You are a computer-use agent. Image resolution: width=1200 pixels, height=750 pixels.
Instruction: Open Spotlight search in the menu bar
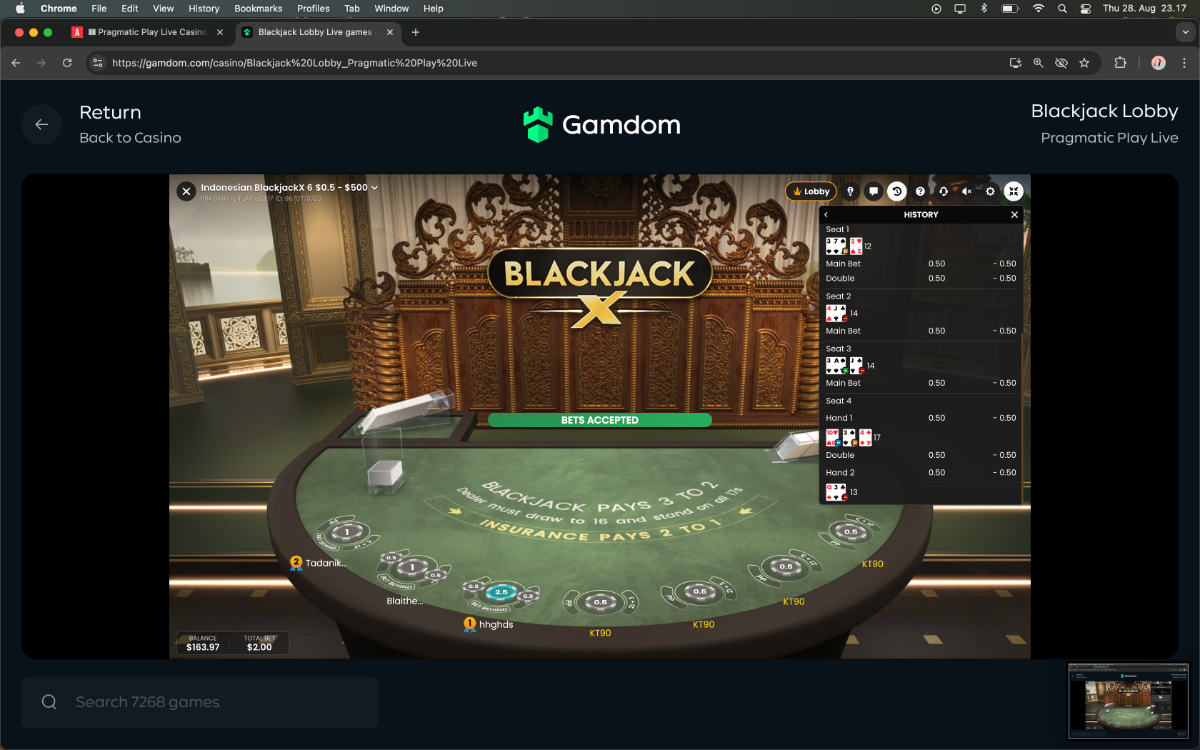coord(1062,8)
